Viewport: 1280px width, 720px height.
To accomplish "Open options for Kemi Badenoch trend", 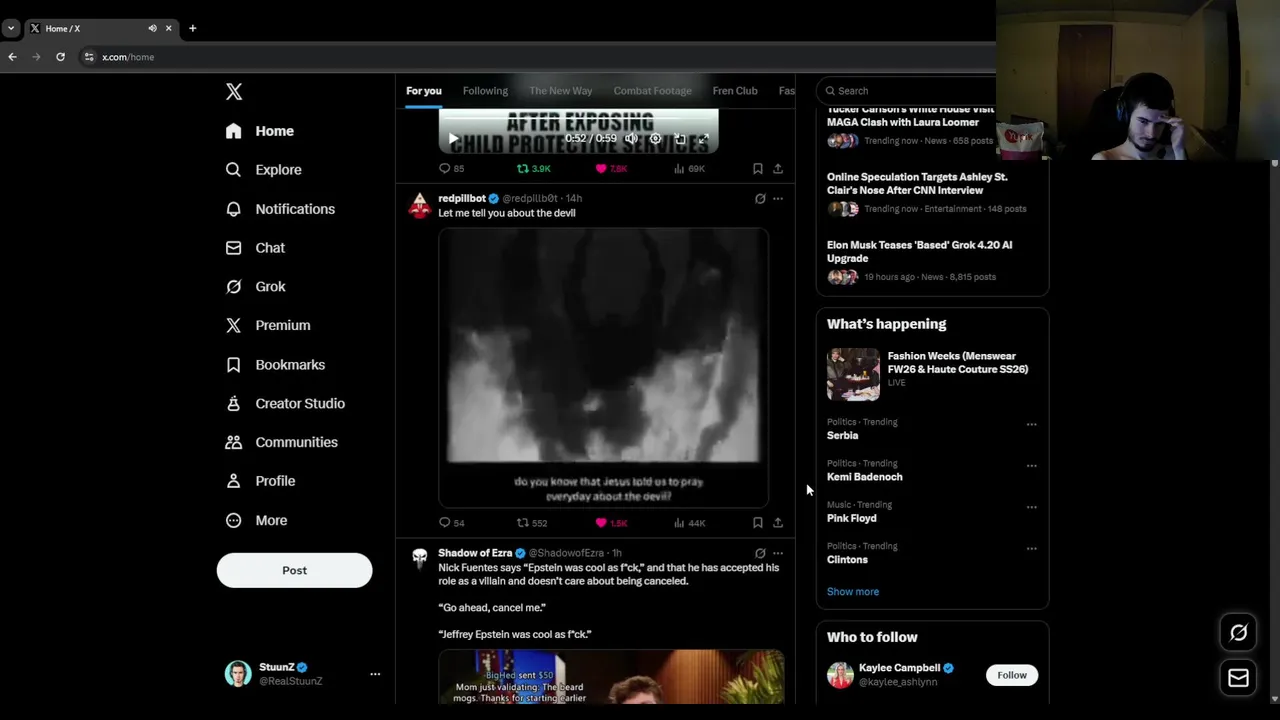I will (1031, 466).
